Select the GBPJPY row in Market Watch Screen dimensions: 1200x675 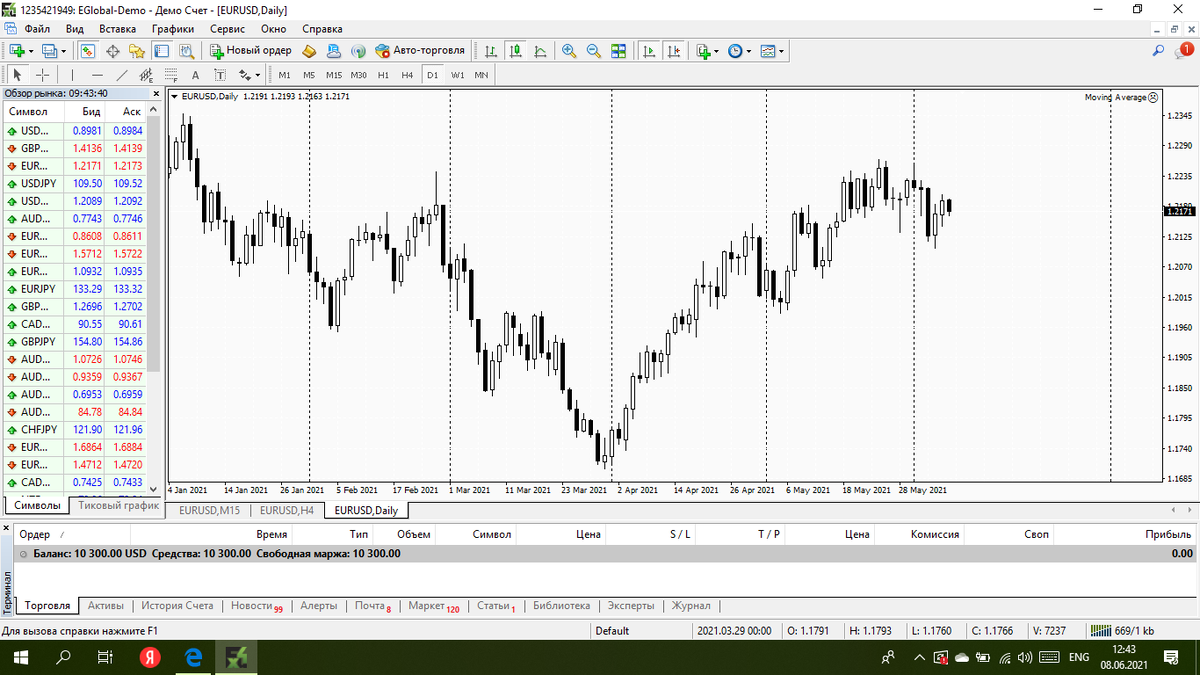[75, 342]
